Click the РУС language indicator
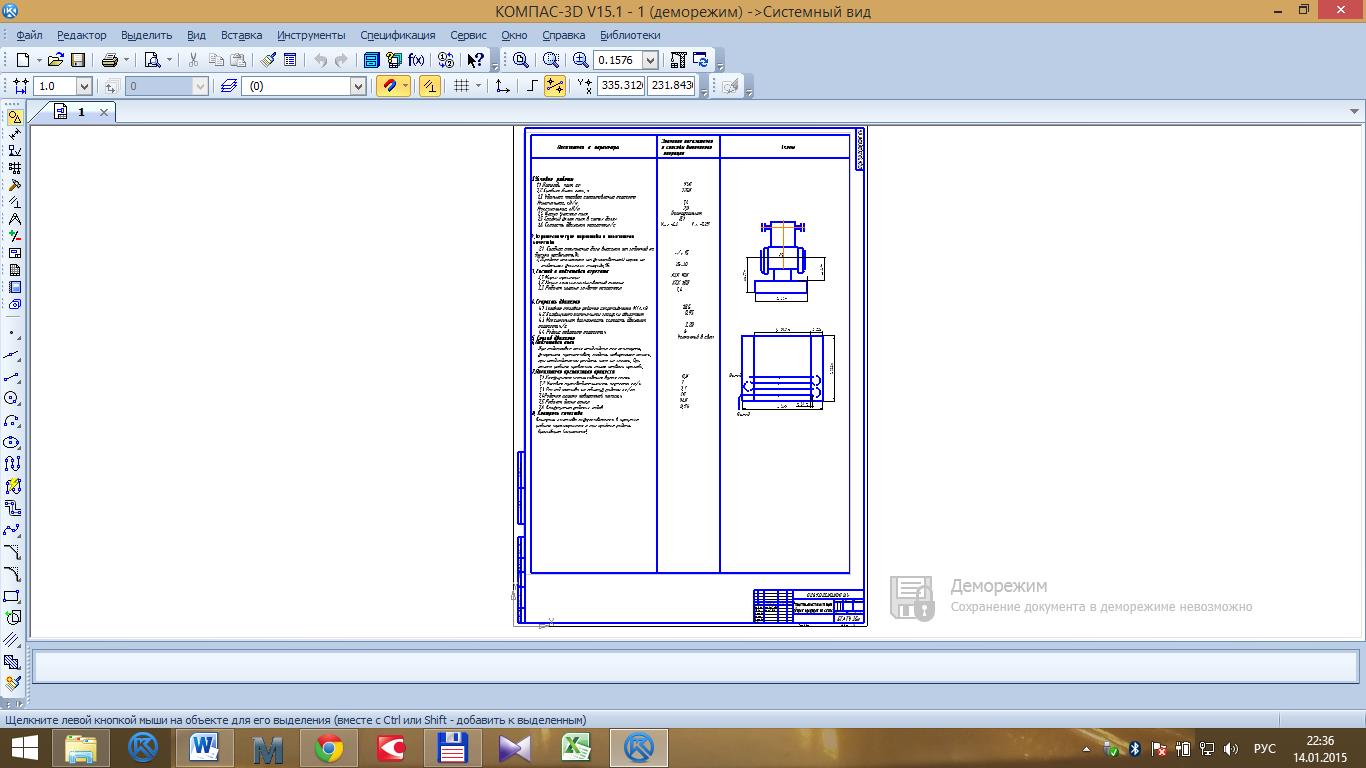Viewport: 1366px width, 768px height. pyautogui.click(x=1264, y=748)
